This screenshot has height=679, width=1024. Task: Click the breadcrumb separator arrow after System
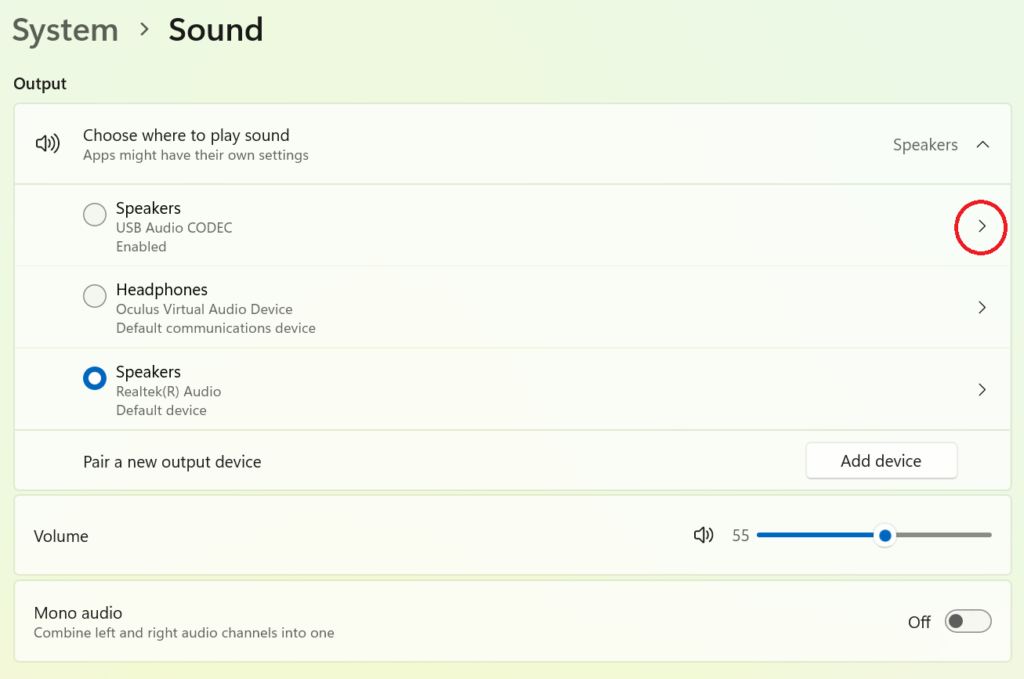point(144,30)
